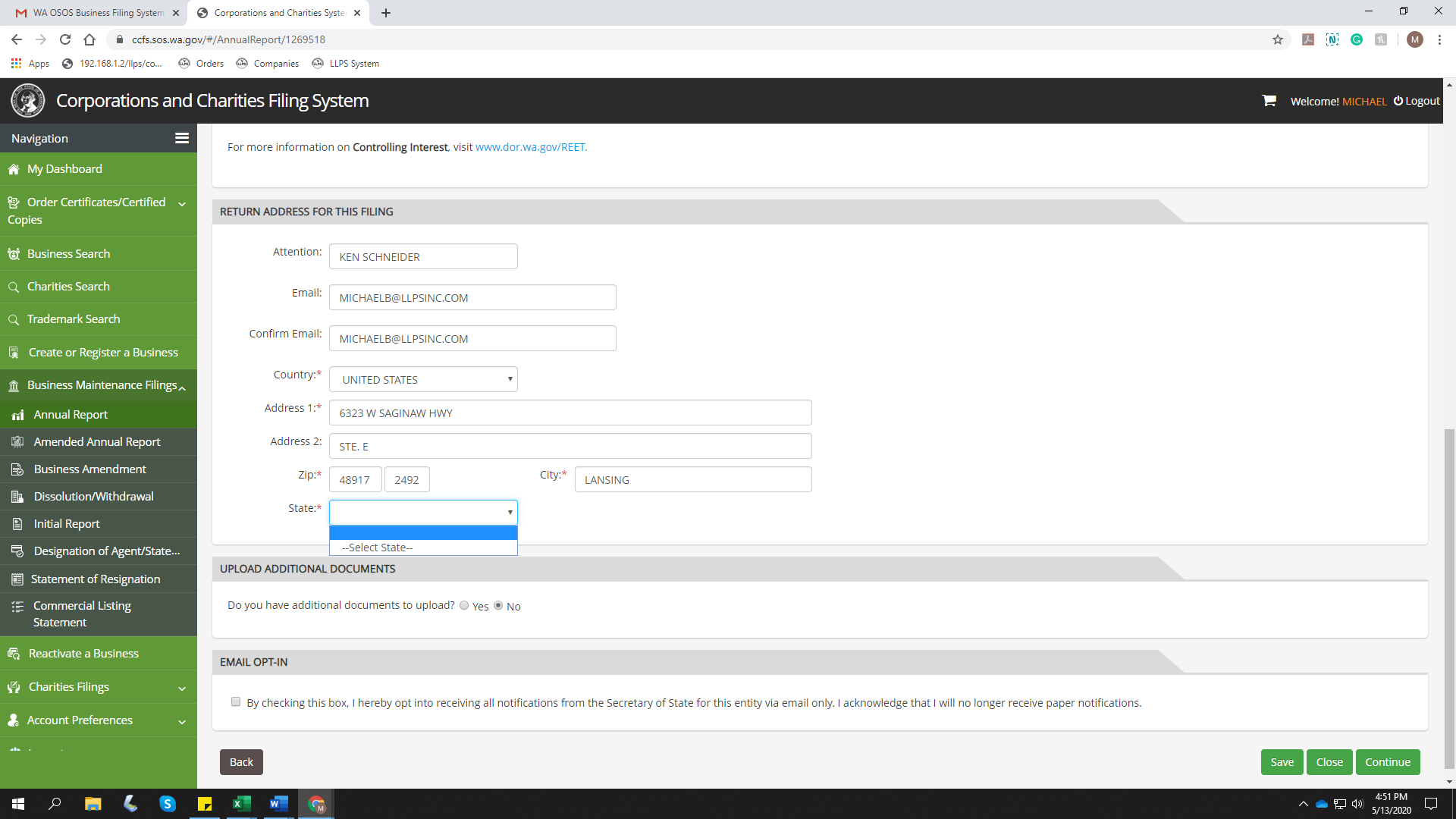Screen dimensions: 1456x819
Task: Select Yes for additional documents upload
Action: (x=464, y=606)
